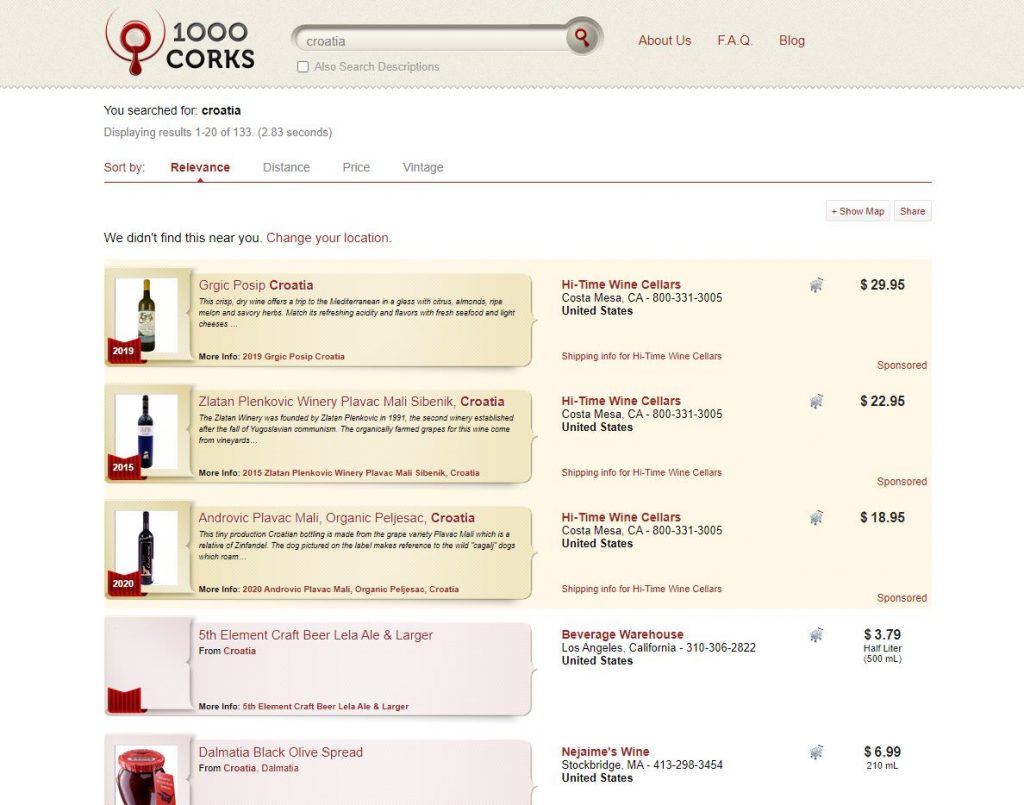Open the Androvic Plavac Mali bottle thumbnail
Screen dimensions: 1024x805
pos(146,548)
